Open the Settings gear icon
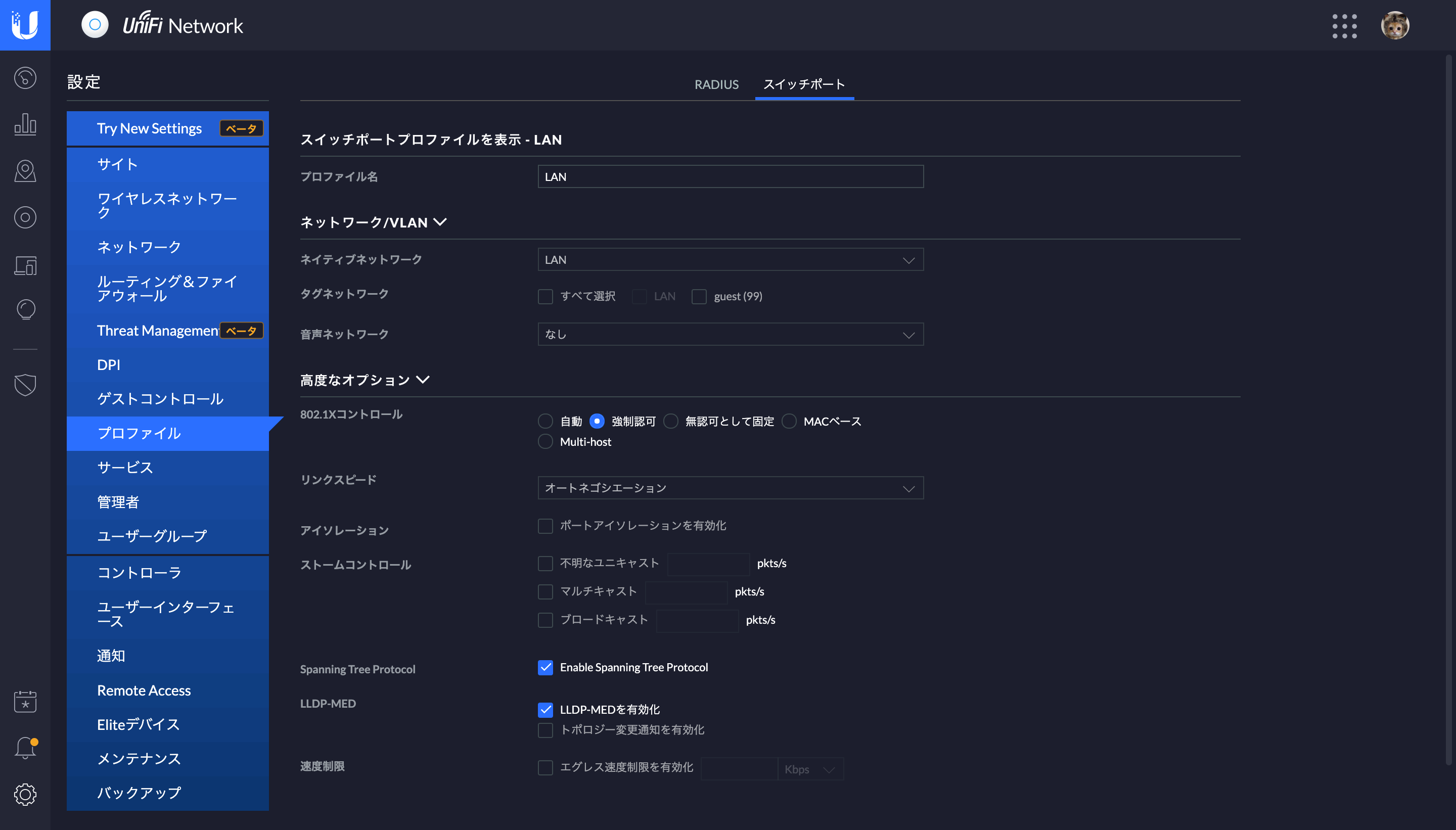This screenshot has width=1456, height=830. (x=25, y=794)
